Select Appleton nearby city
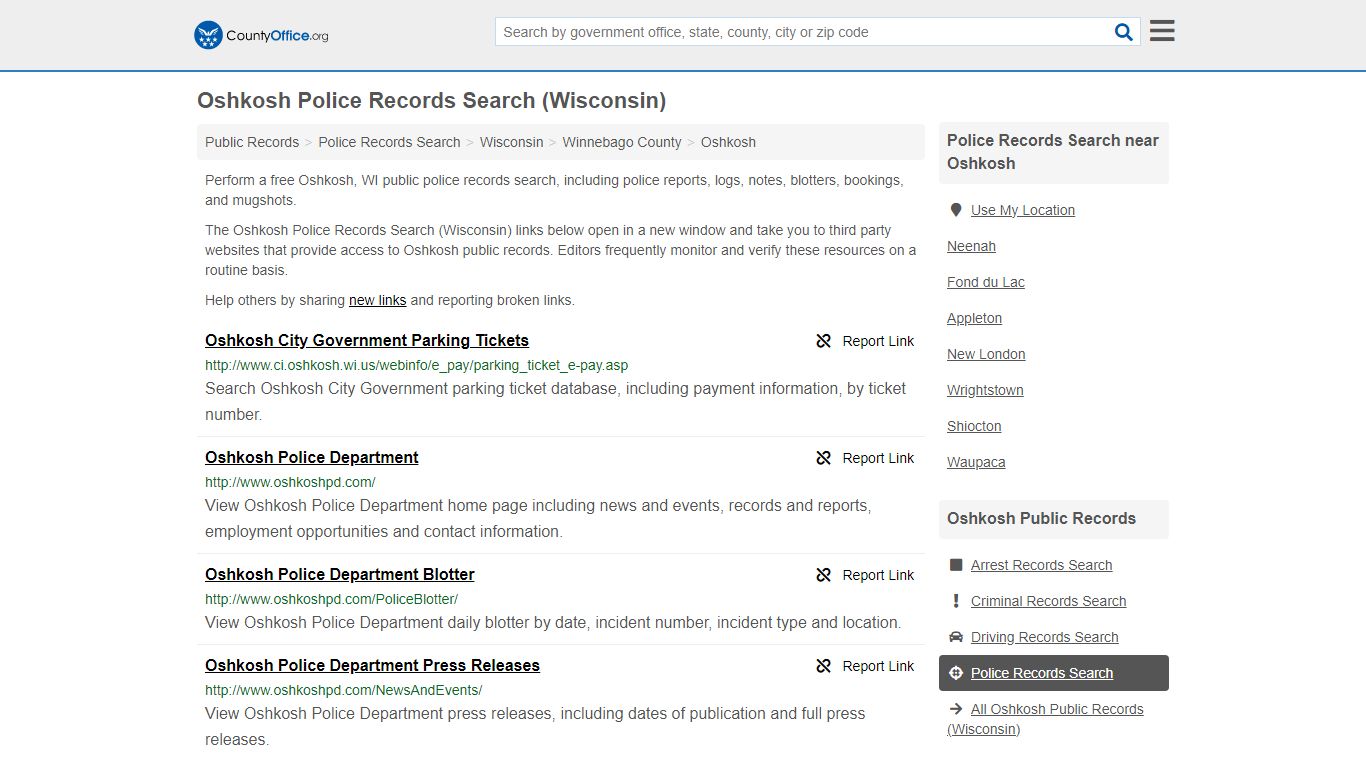This screenshot has height=768, width=1366. tap(974, 318)
